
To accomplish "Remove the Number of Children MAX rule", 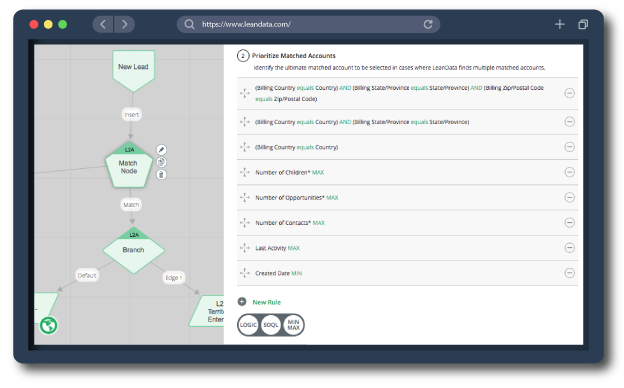I will pyautogui.click(x=569, y=172).
